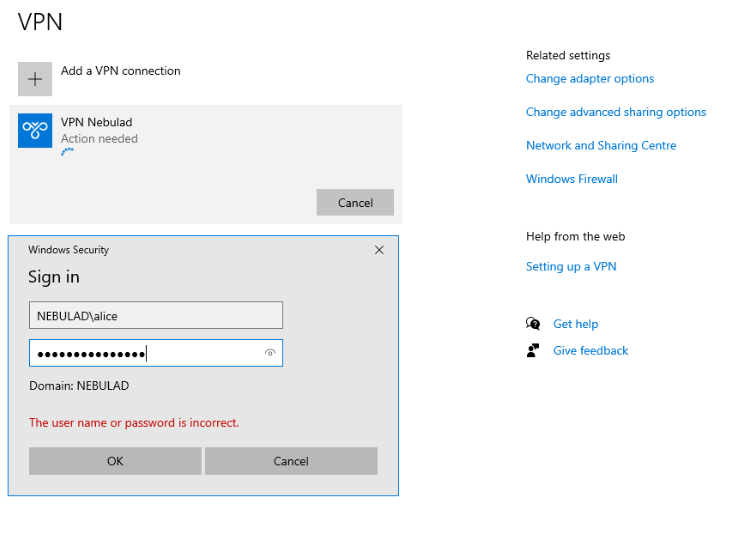Click the Windows Security dialog title
Image resolution: width=752 pixels, height=544 pixels.
pyautogui.click(x=69, y=250)
